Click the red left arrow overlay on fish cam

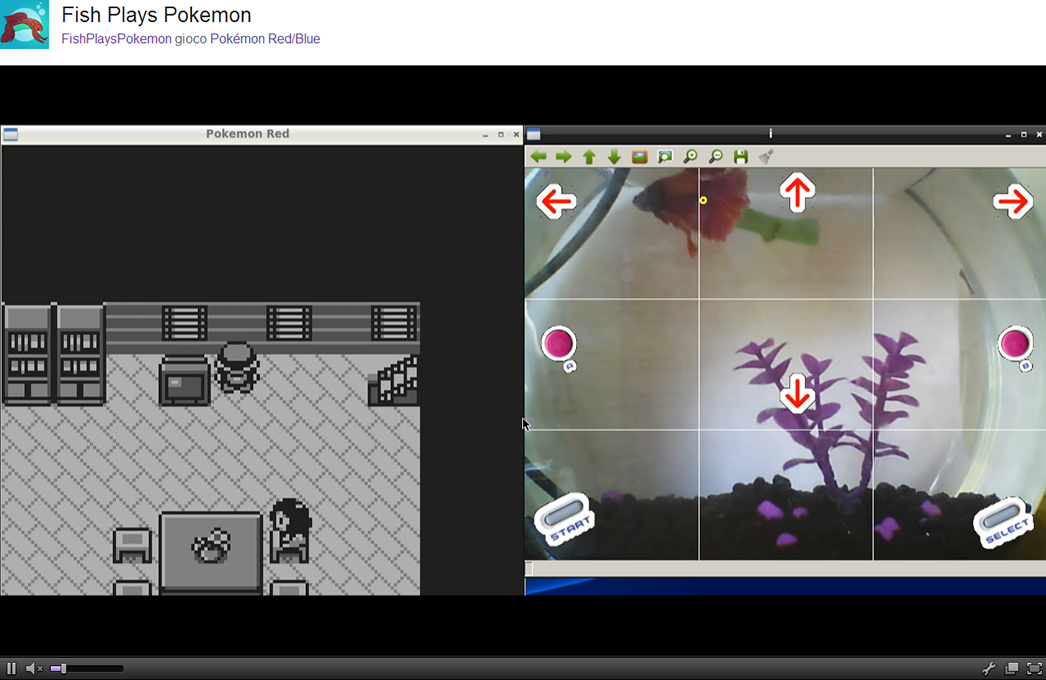point(556,201)
